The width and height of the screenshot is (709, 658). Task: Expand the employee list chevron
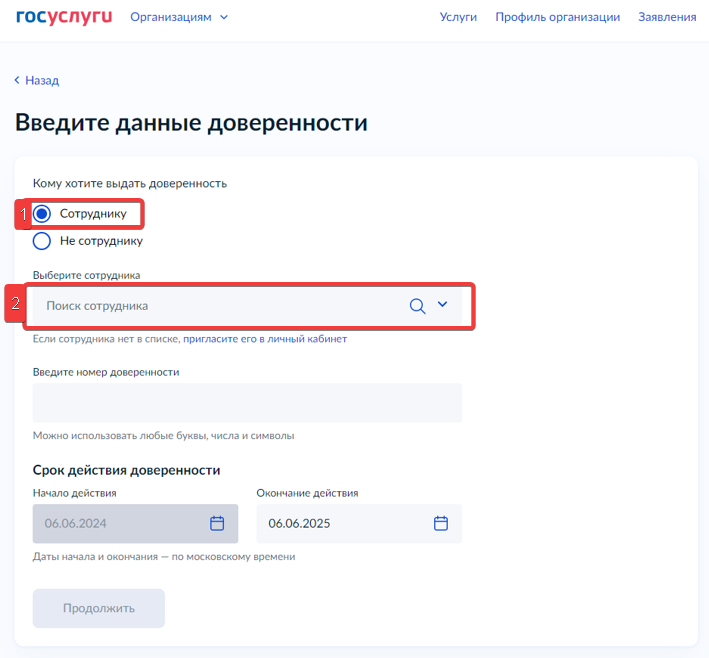[443, 304]
